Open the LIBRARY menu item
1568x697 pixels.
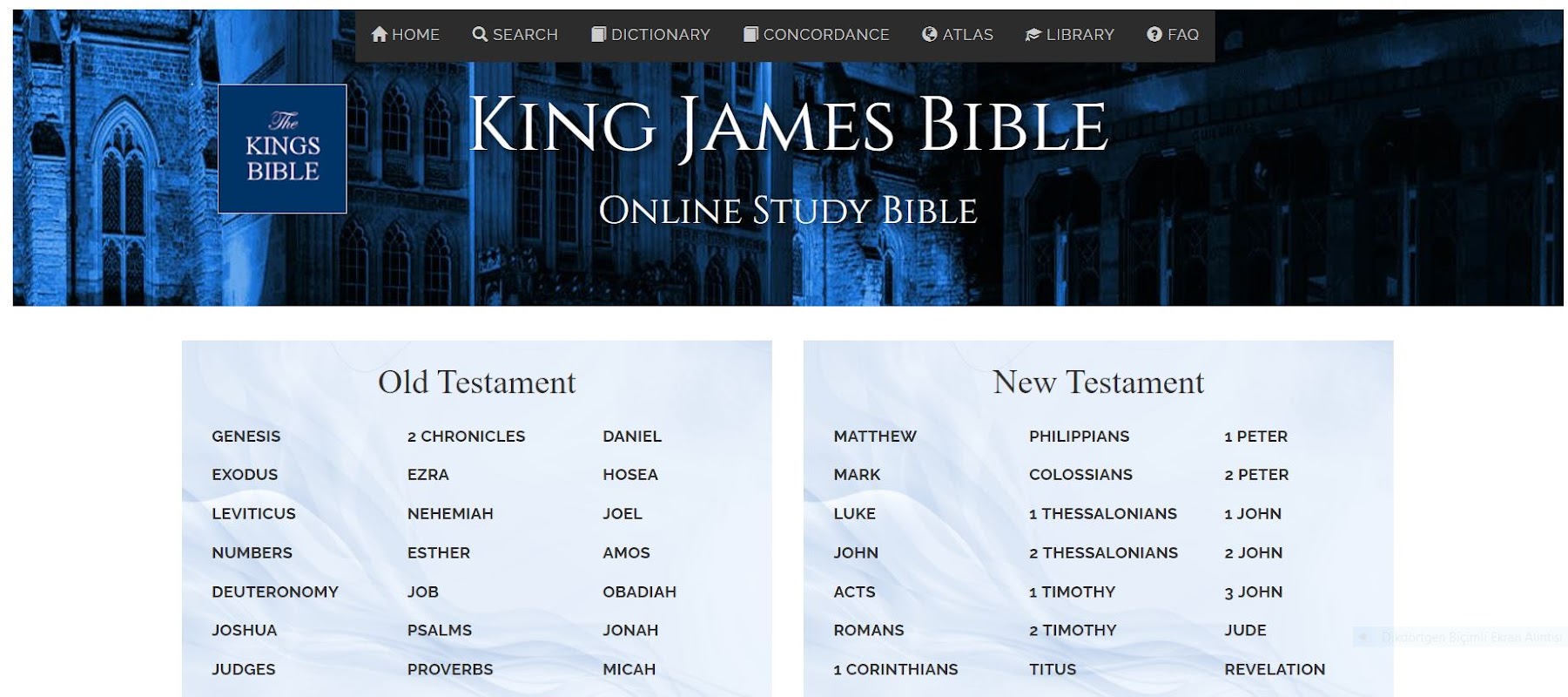(1070, 35)
